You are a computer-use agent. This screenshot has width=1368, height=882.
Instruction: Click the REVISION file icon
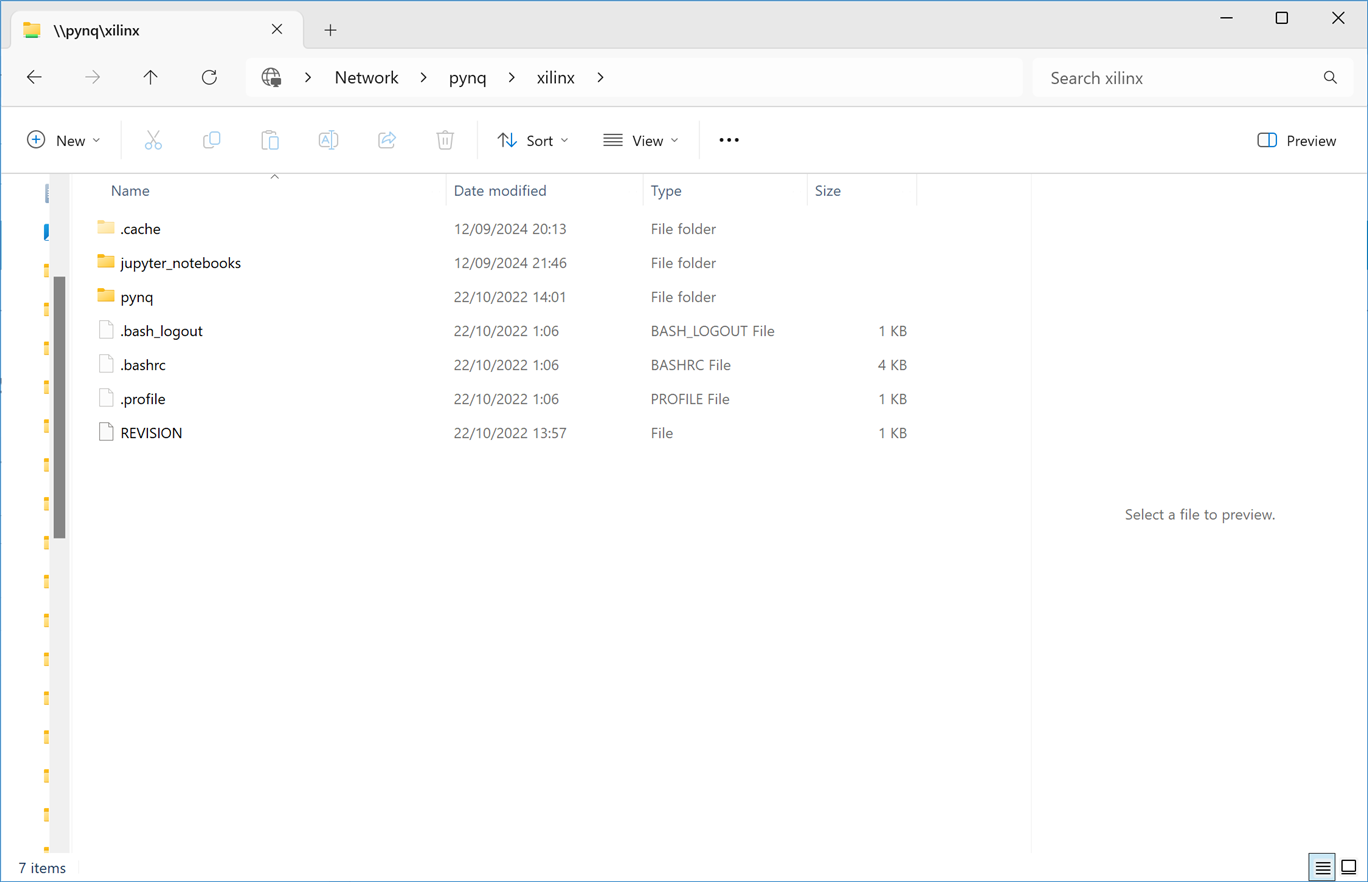(106, 432)
